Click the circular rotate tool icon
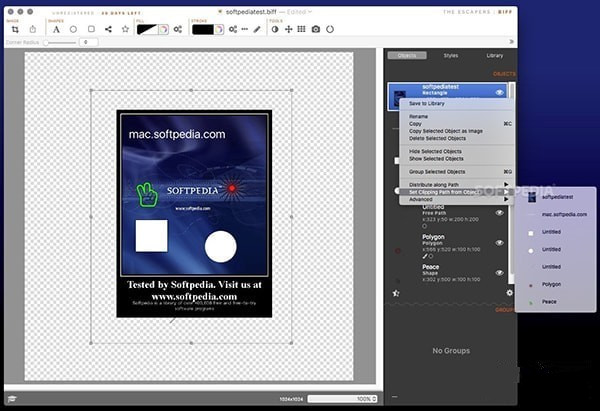Screen dimensions: 600x411 [330, 29]
